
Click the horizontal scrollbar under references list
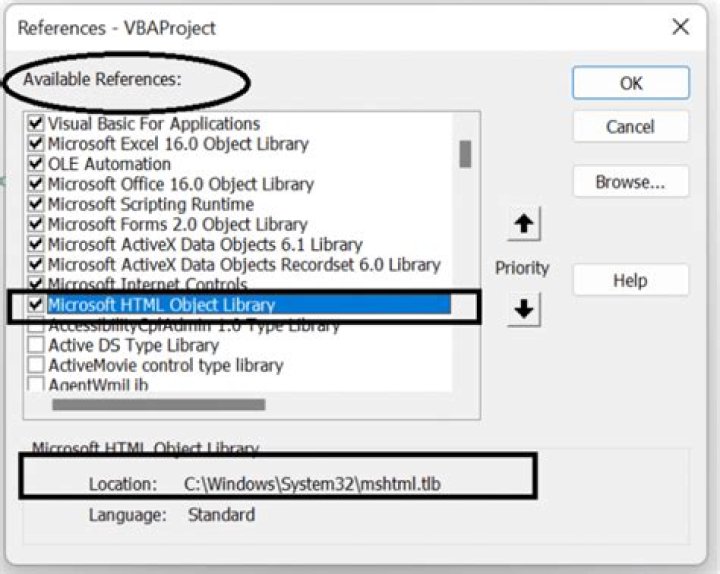[x=158, y=405]
